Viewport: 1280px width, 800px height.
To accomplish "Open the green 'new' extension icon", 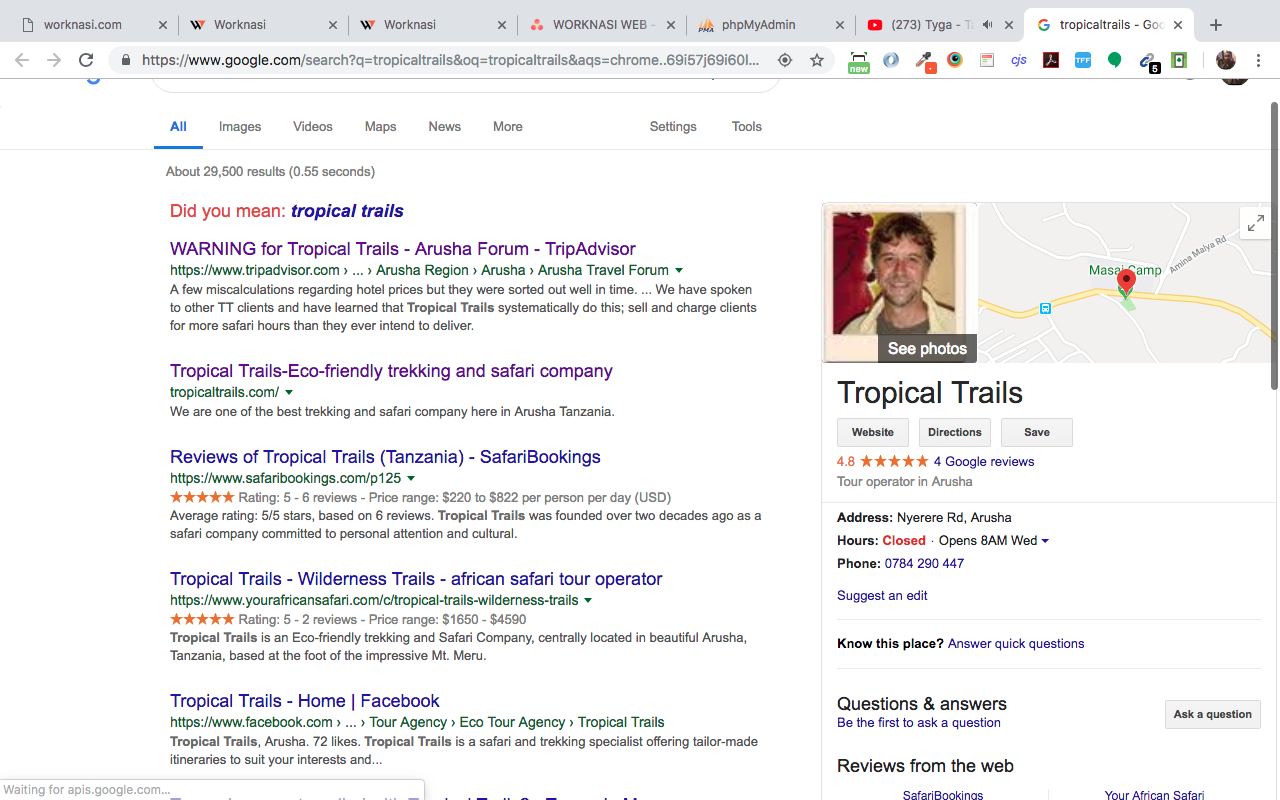I will pyautogui.click(x=858, y=61).
